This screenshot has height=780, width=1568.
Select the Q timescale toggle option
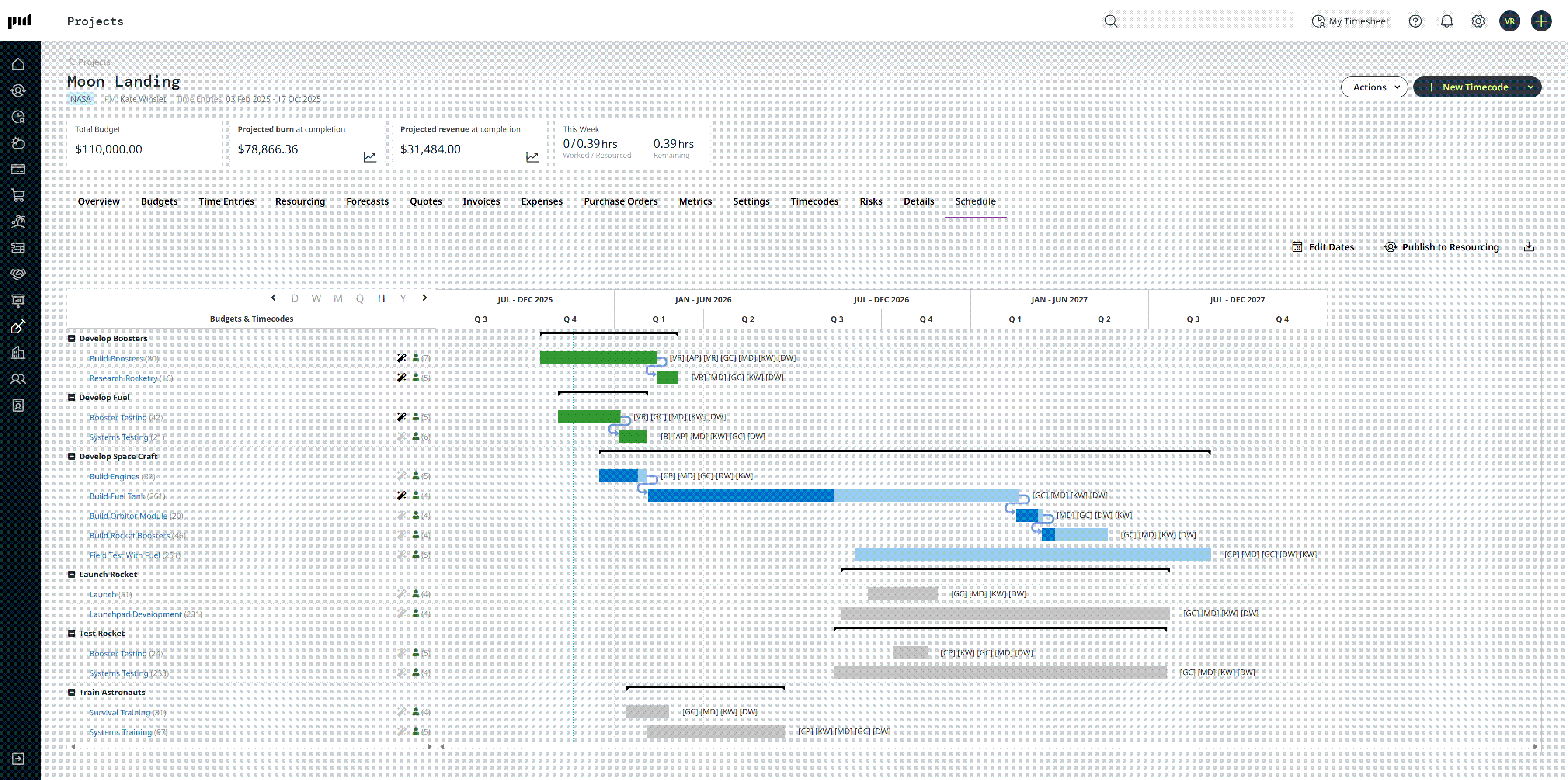360,298
